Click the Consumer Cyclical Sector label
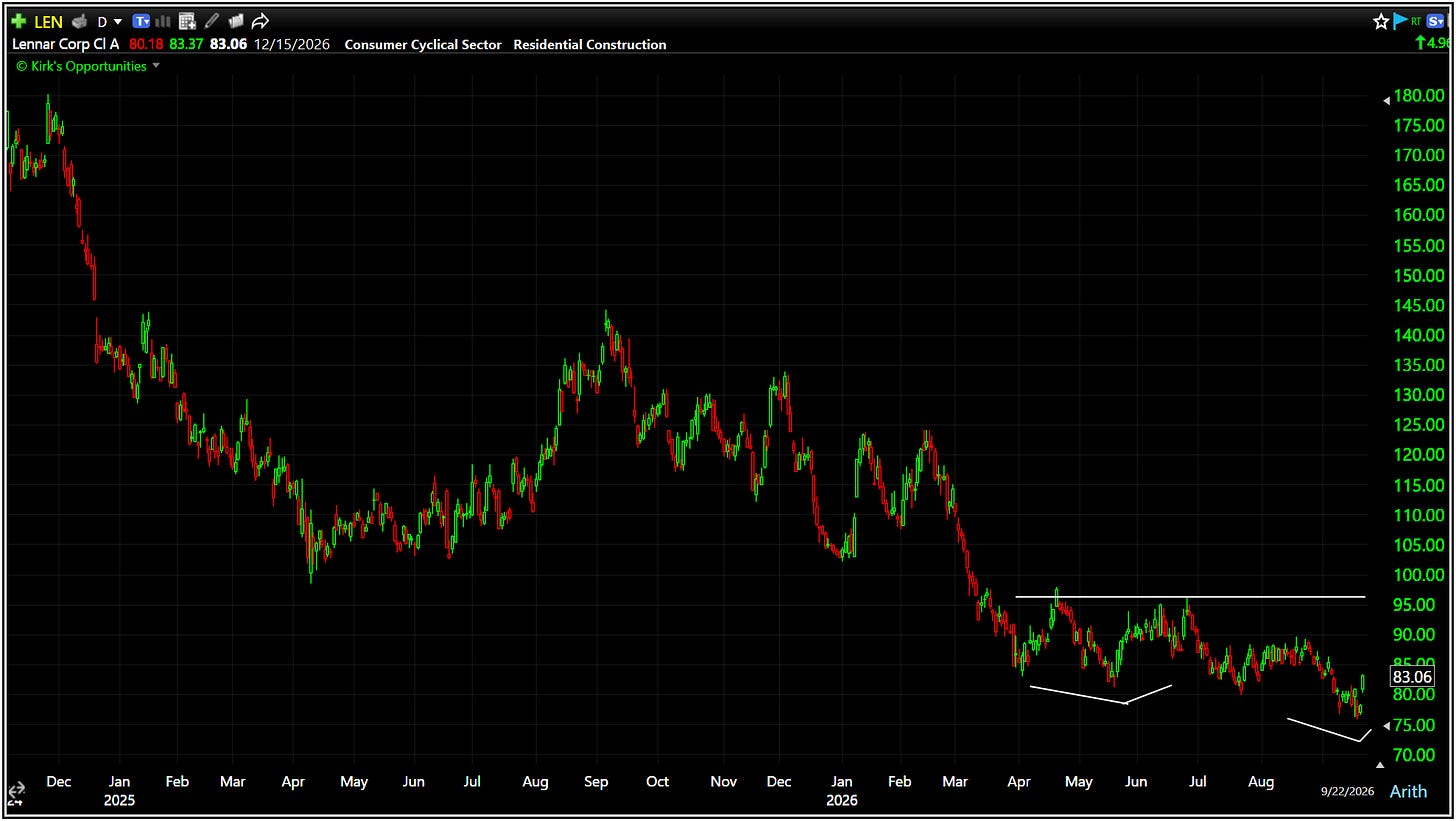 (x=423, y=44)
